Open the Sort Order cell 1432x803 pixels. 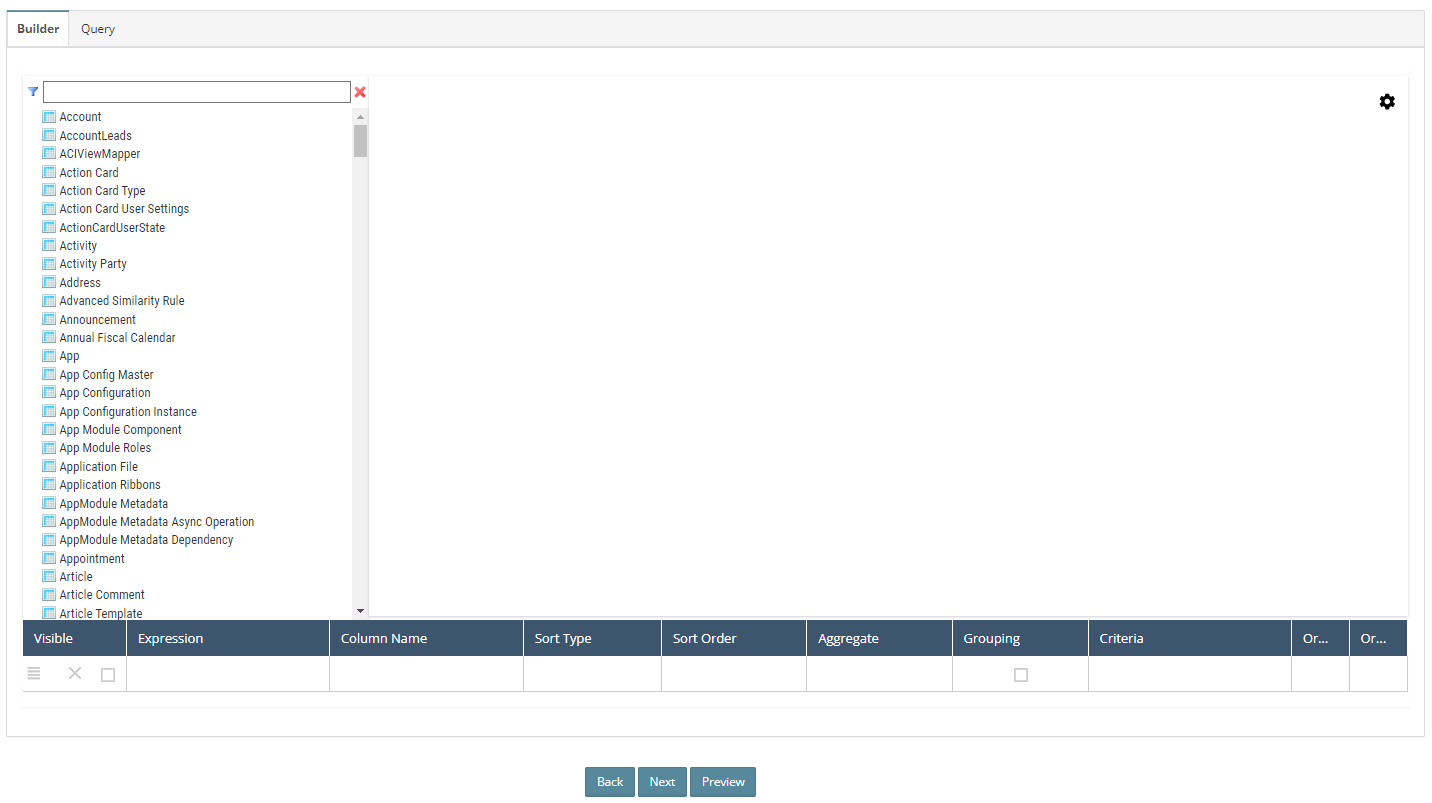[x=734, y=674]
